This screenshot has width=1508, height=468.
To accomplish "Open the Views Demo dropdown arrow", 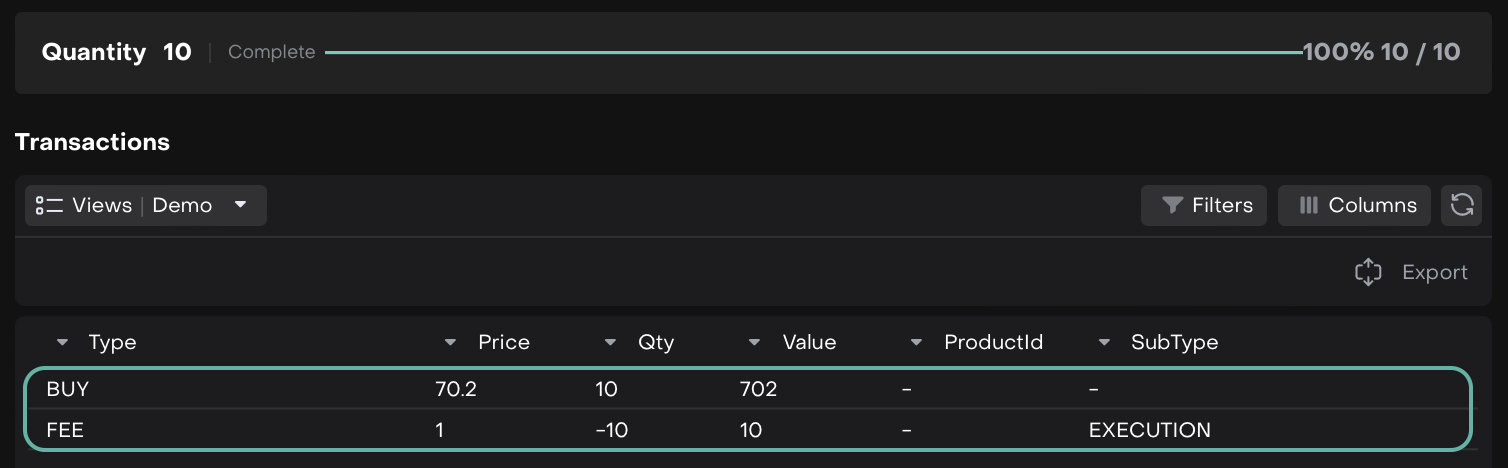I will [240, 205].
